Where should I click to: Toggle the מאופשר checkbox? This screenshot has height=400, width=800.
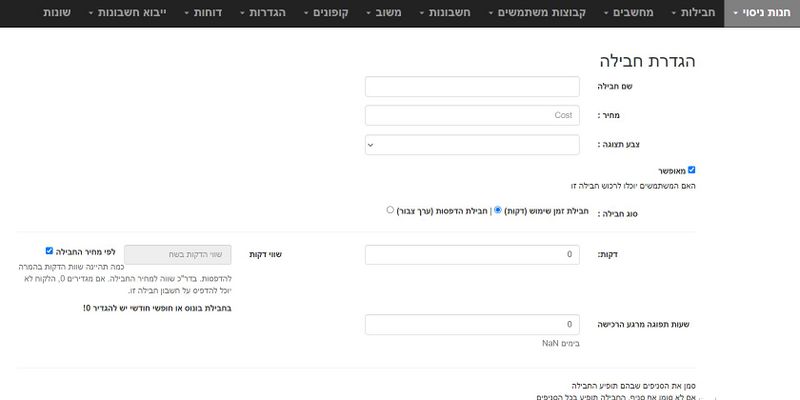pyautogui.click(x=691, y=170)
